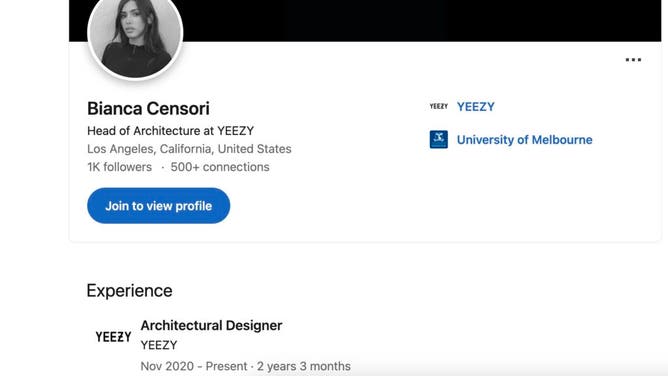
Task: Click YEEZY company name under Architectural Designer
Action: 159,345
